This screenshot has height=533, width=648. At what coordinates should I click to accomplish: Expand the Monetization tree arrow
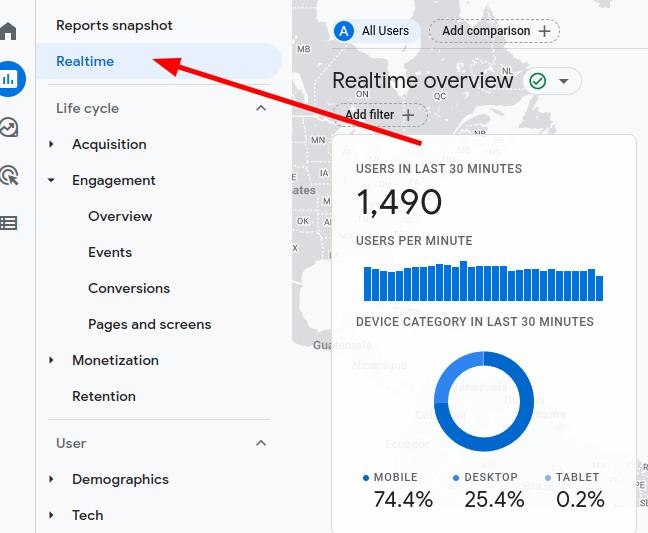coord(51,360)
